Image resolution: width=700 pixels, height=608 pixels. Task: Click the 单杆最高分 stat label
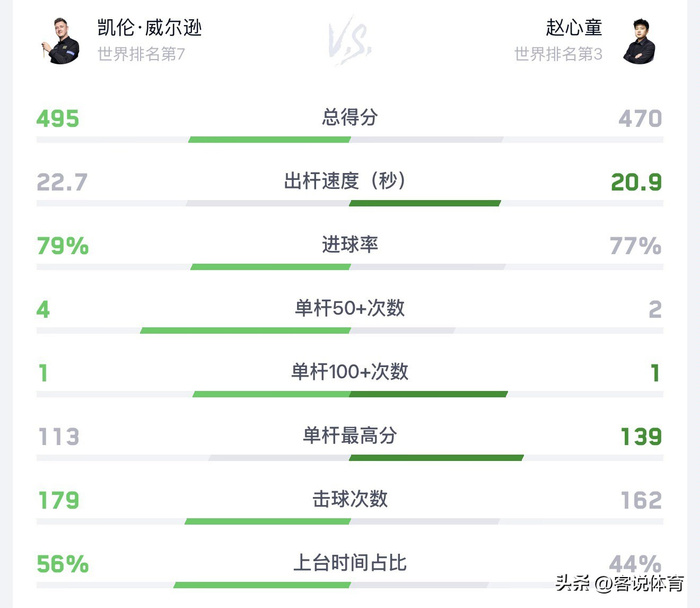point(350,435)
